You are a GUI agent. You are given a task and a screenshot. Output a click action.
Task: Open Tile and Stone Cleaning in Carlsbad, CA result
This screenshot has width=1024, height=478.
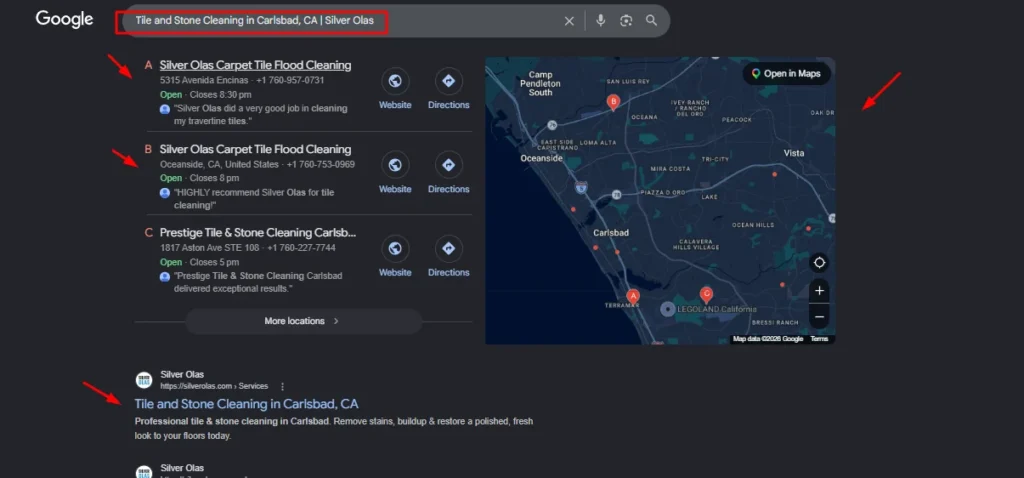(x=246, y=404)
